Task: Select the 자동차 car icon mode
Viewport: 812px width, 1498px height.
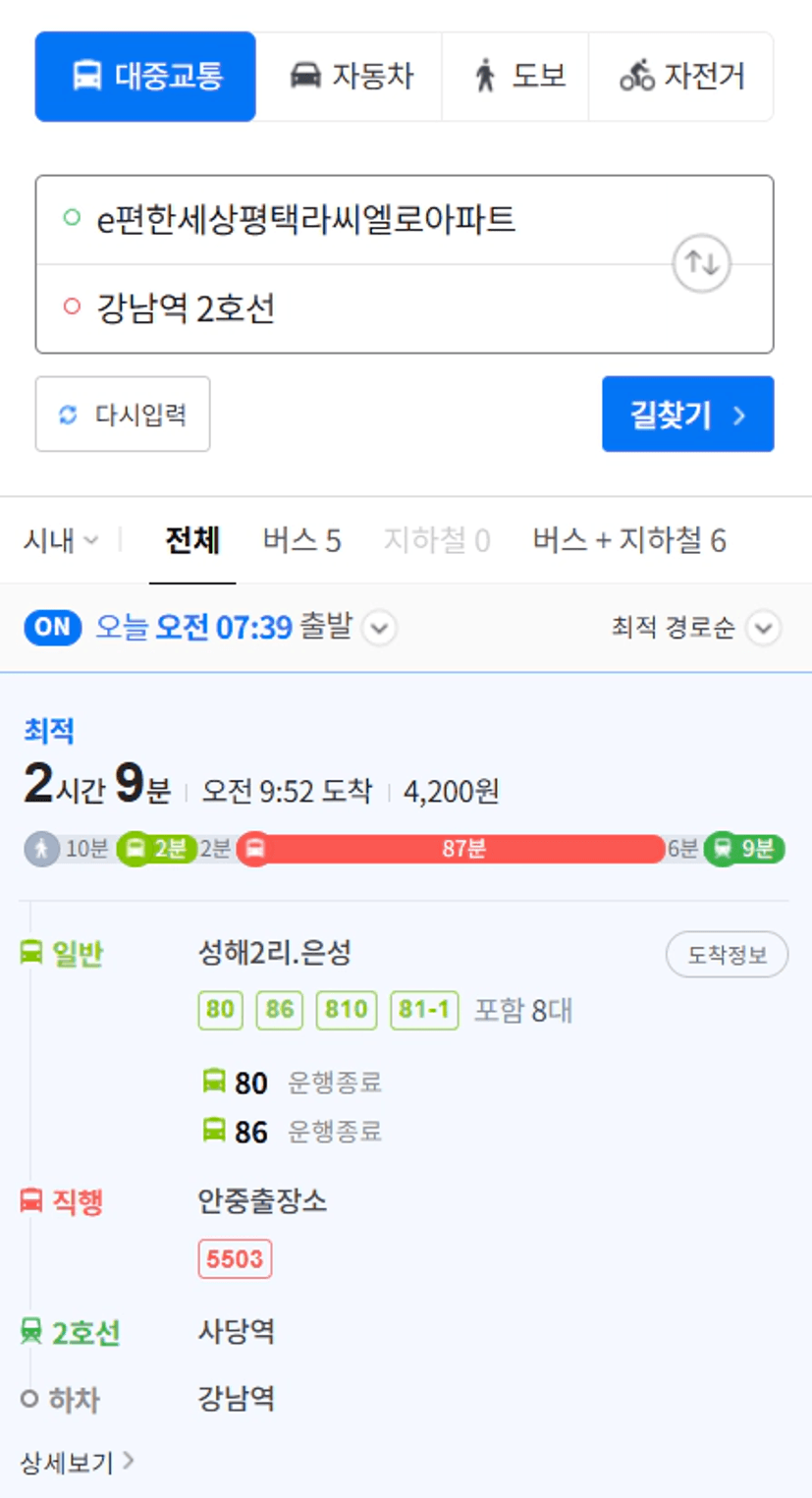Action: tap(305, 76)
